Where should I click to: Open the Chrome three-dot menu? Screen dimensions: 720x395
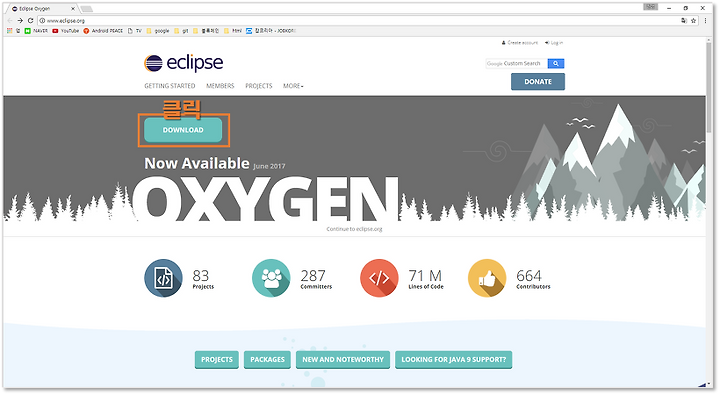pos(705,21)
